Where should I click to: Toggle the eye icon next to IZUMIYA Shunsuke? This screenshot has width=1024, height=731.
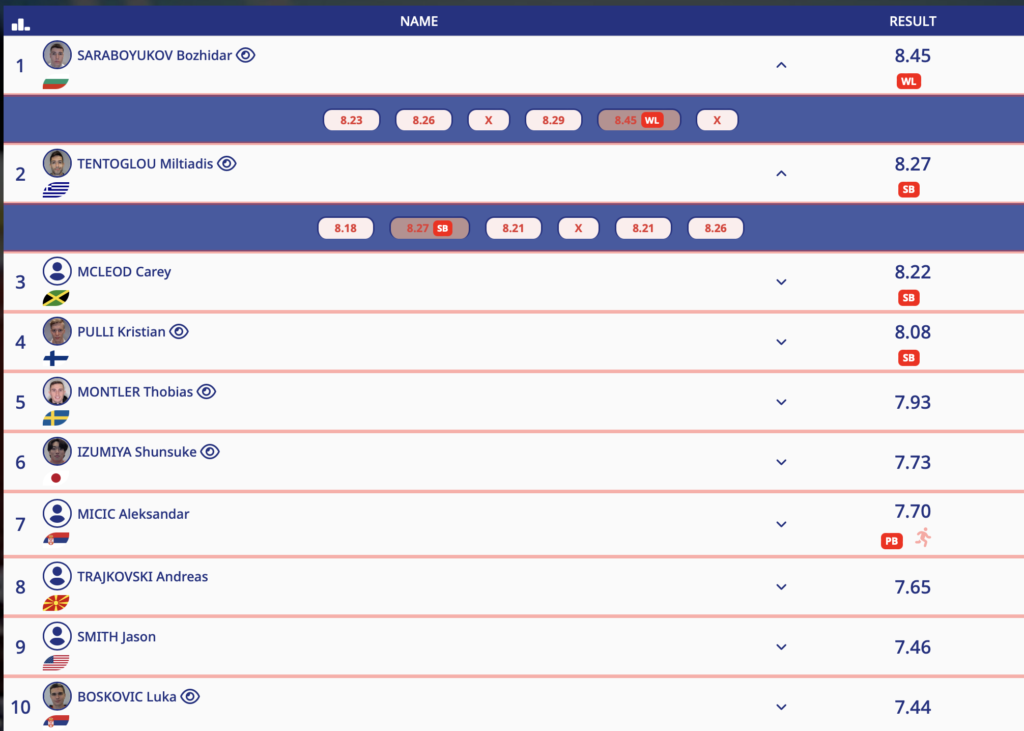point(210,452)
